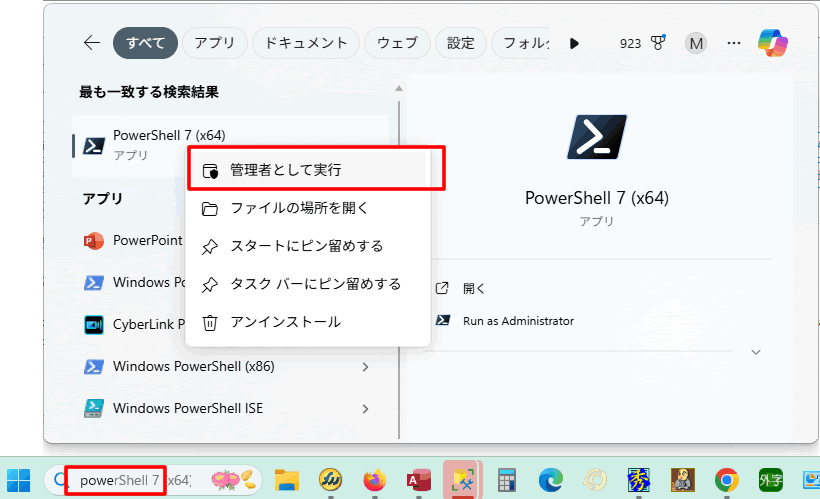Click trash icon beside アンインストール

[x=210, y=323]
